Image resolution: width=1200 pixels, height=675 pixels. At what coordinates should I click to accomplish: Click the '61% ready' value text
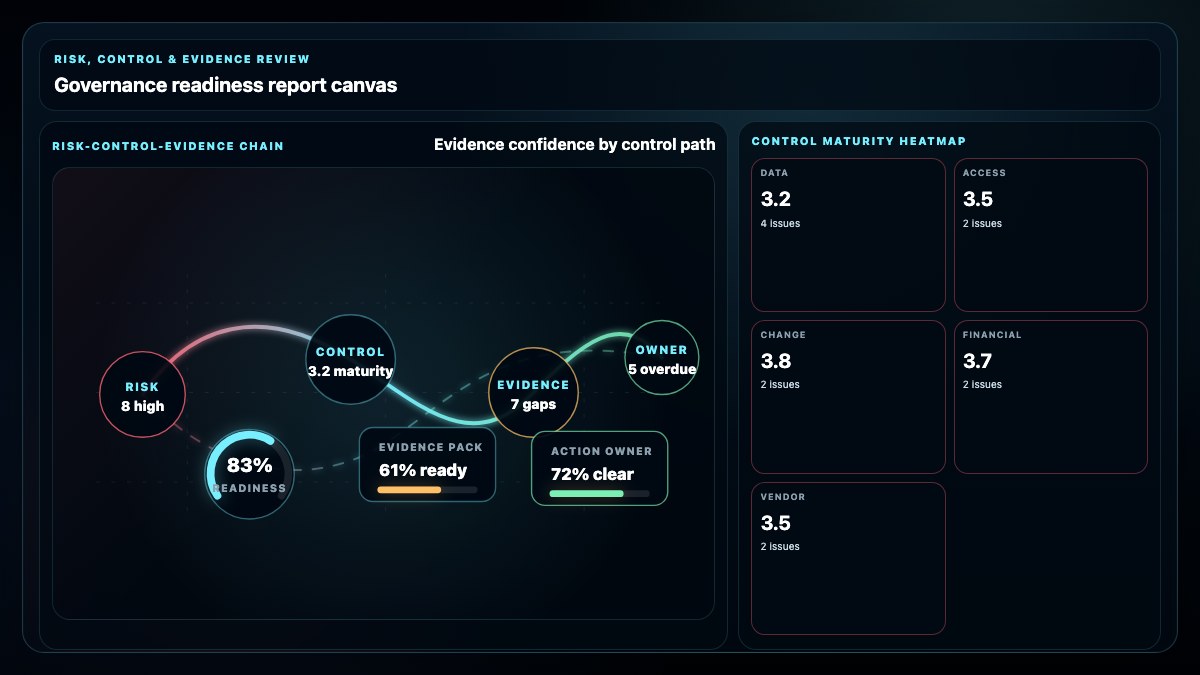click(x=423, y=470)
